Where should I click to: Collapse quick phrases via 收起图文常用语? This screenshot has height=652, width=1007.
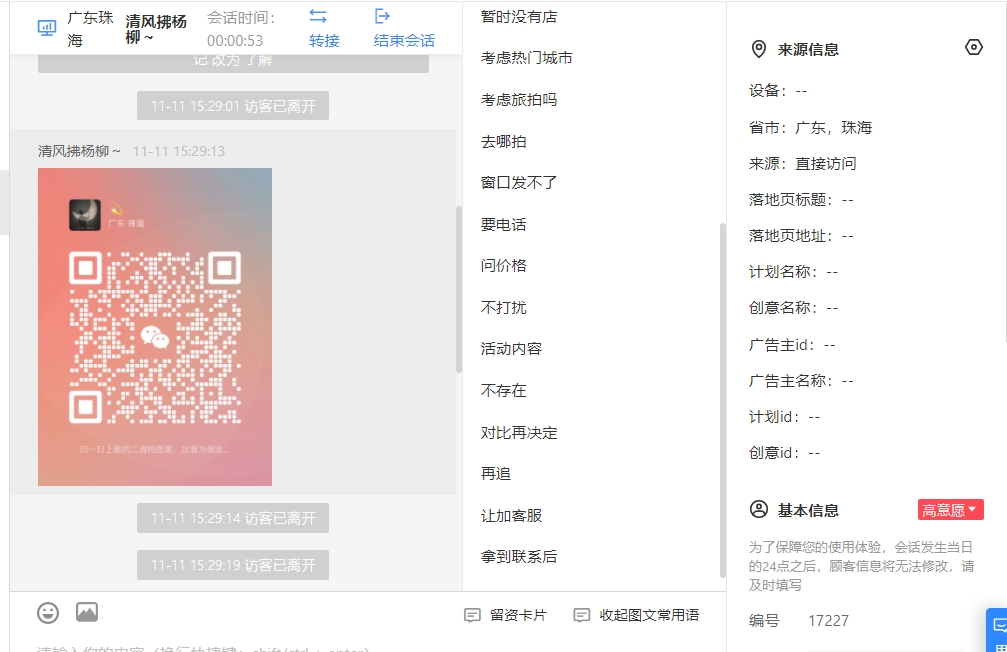click(x=636, y=615)
